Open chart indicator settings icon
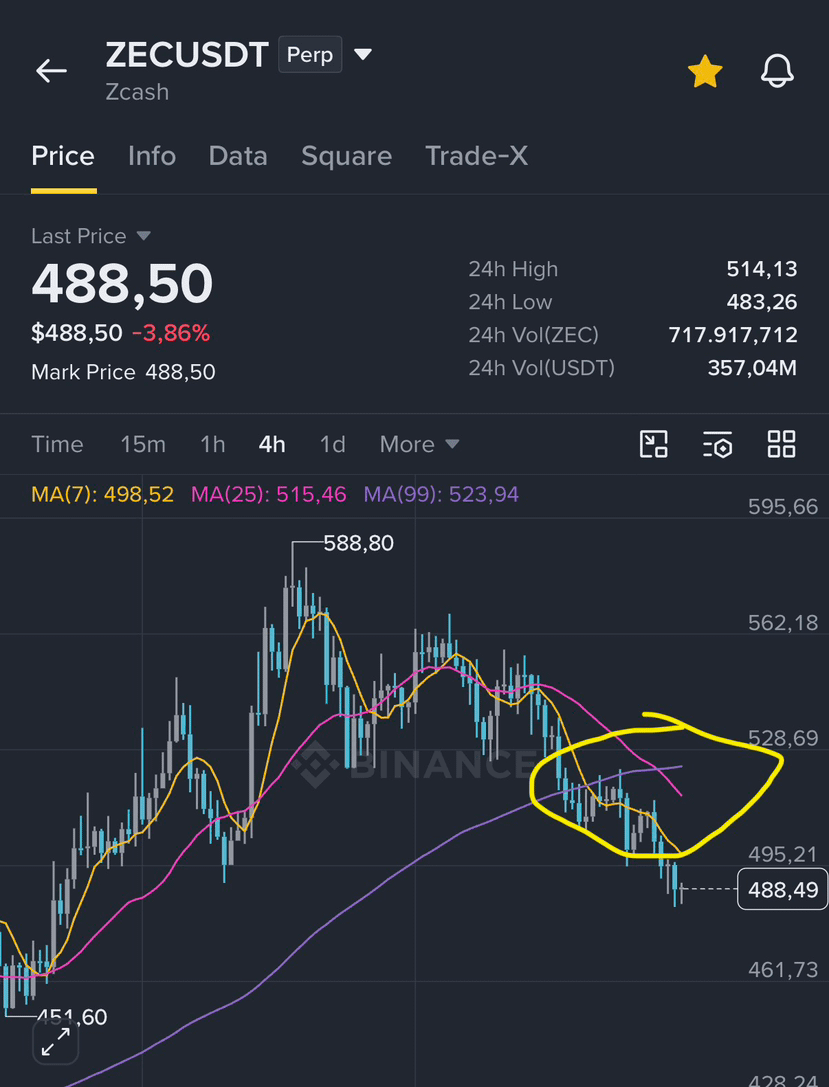 (x=717, y=444)
